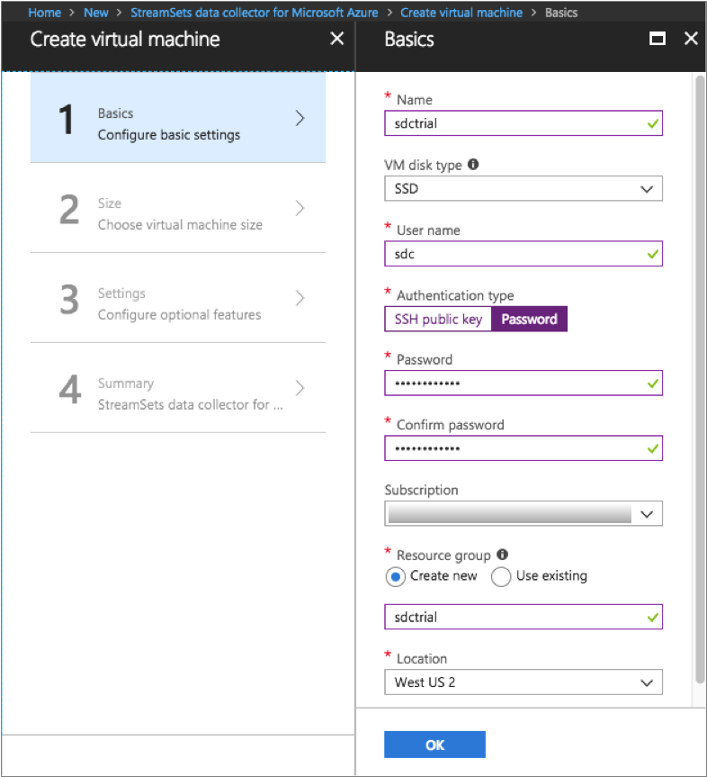Click the chevron arrow on the Summary step
707x777 pixels.
coord(300,388)
